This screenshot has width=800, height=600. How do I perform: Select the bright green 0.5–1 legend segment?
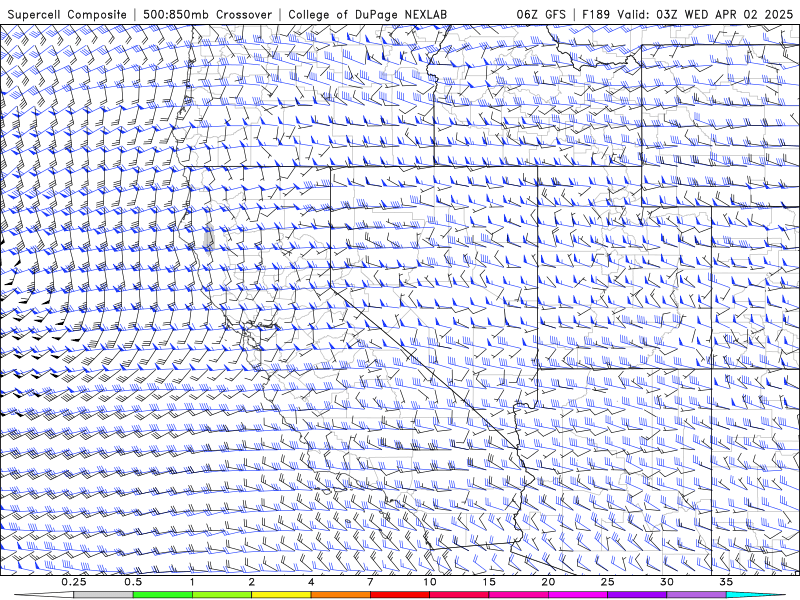click(163, 595)
